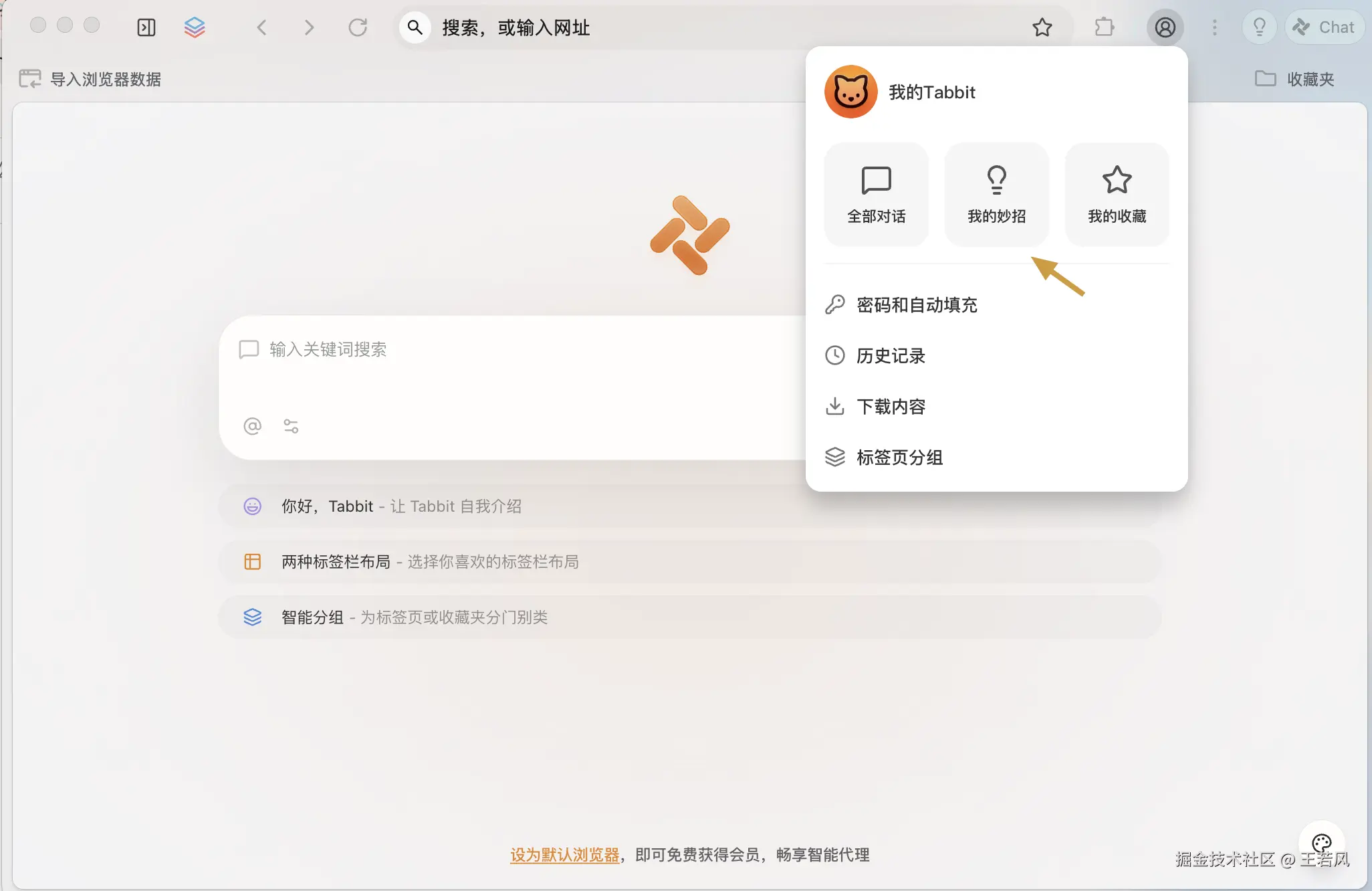This screenshot has width=1372, height=891.
Task: Click the 设为默认浏览器 link
Action: pyautogui.click(x=564, y=855)
